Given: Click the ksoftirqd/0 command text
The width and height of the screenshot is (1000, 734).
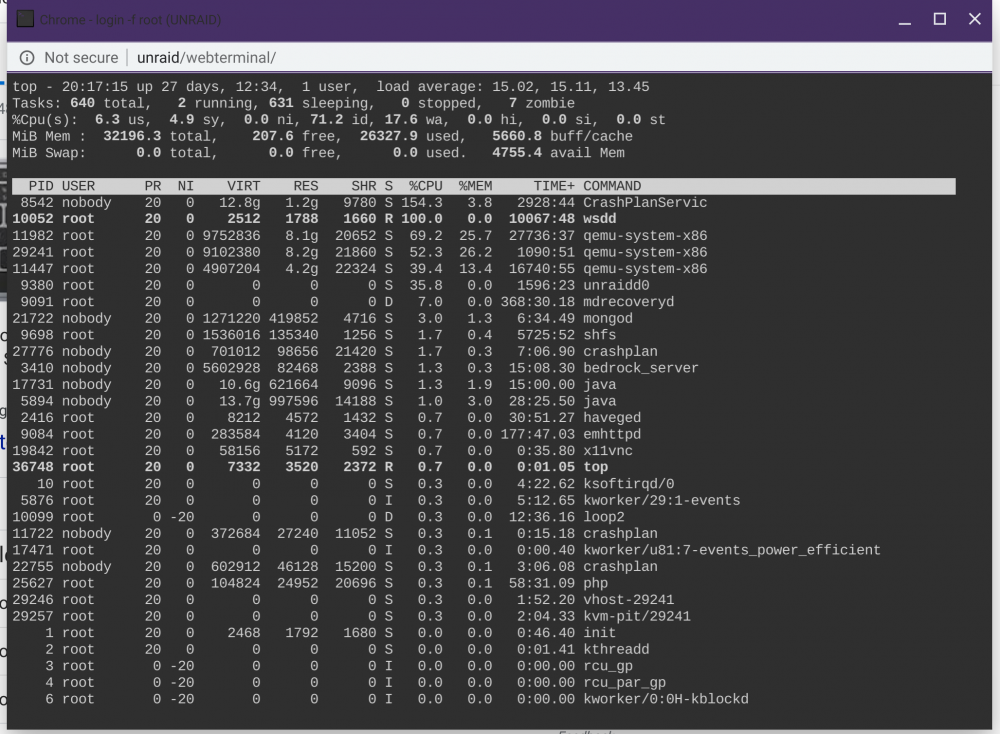Looking at the screenshot, I should 629,484.
